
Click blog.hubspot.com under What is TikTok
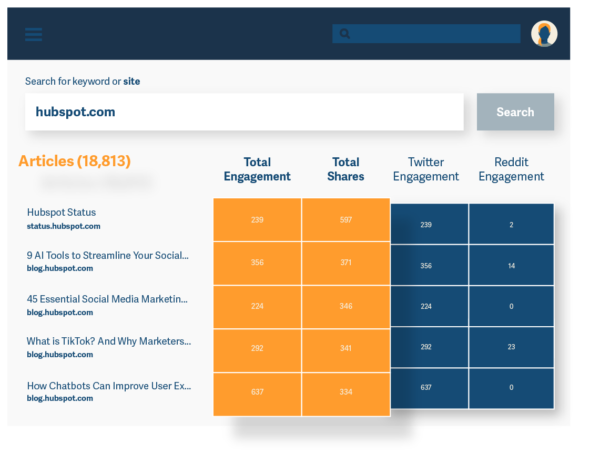point(60,354)
